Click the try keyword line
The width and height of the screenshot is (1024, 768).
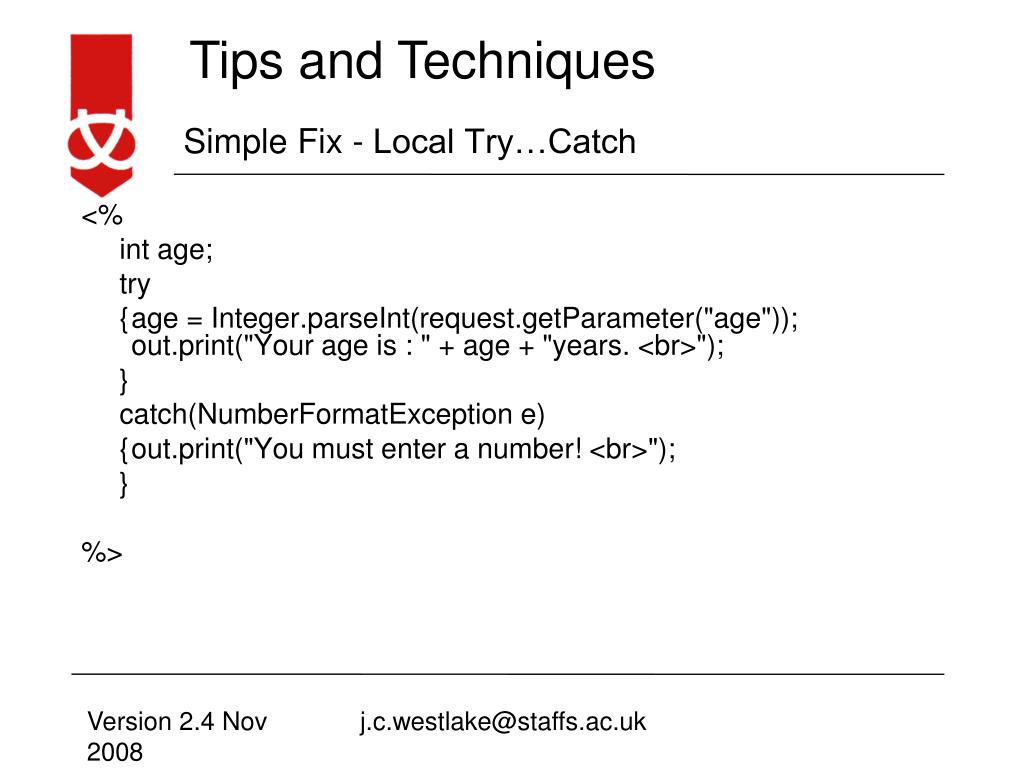pyautogui.click(x=135, y=285)
